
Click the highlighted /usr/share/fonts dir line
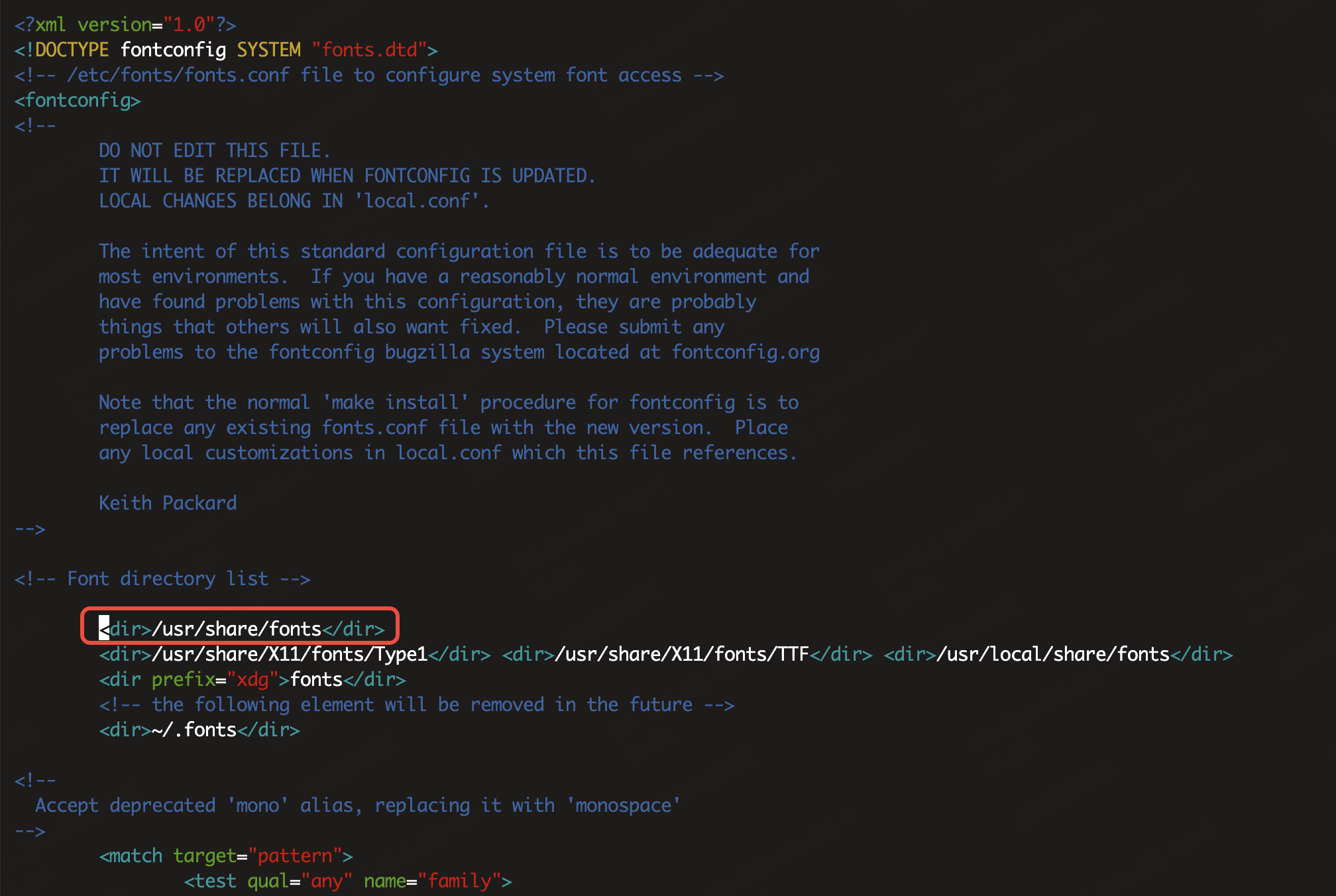pyautogui.click(x=241, y=628)
